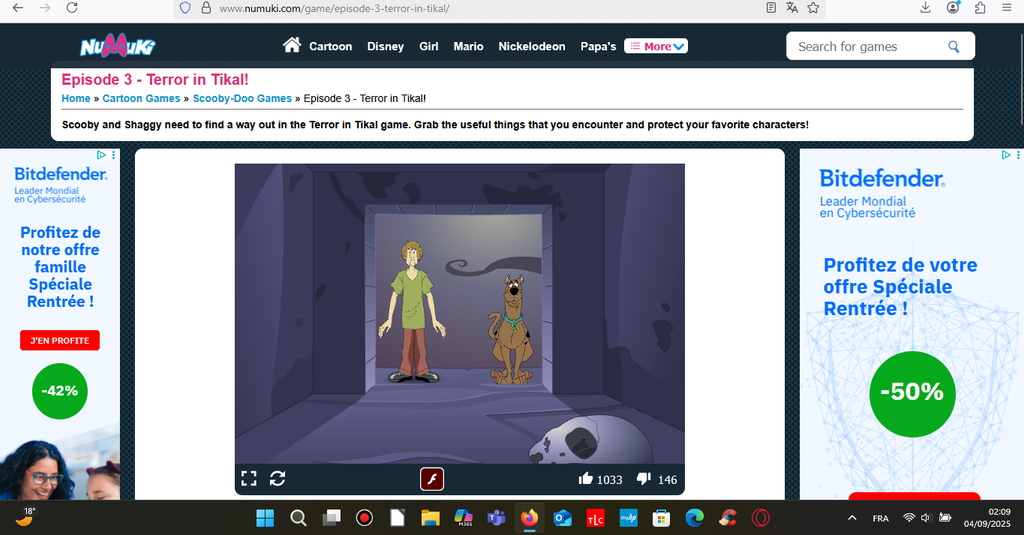
Task: Open the Nickelodeon category in the navigation
Action: click(x=531, y=46)
